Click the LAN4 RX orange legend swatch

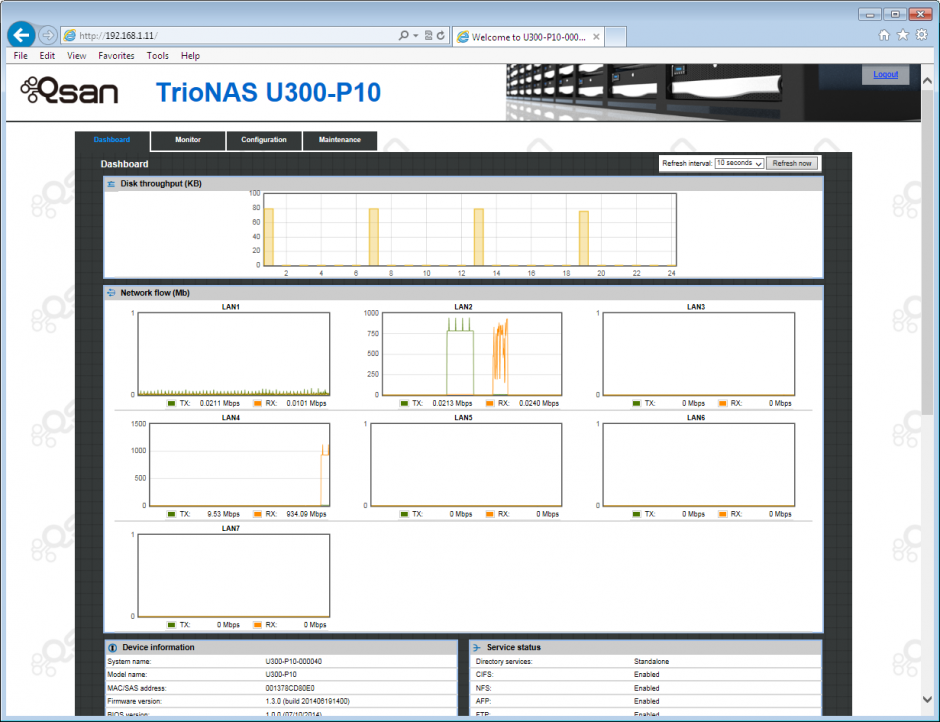(x=258, y=515)
